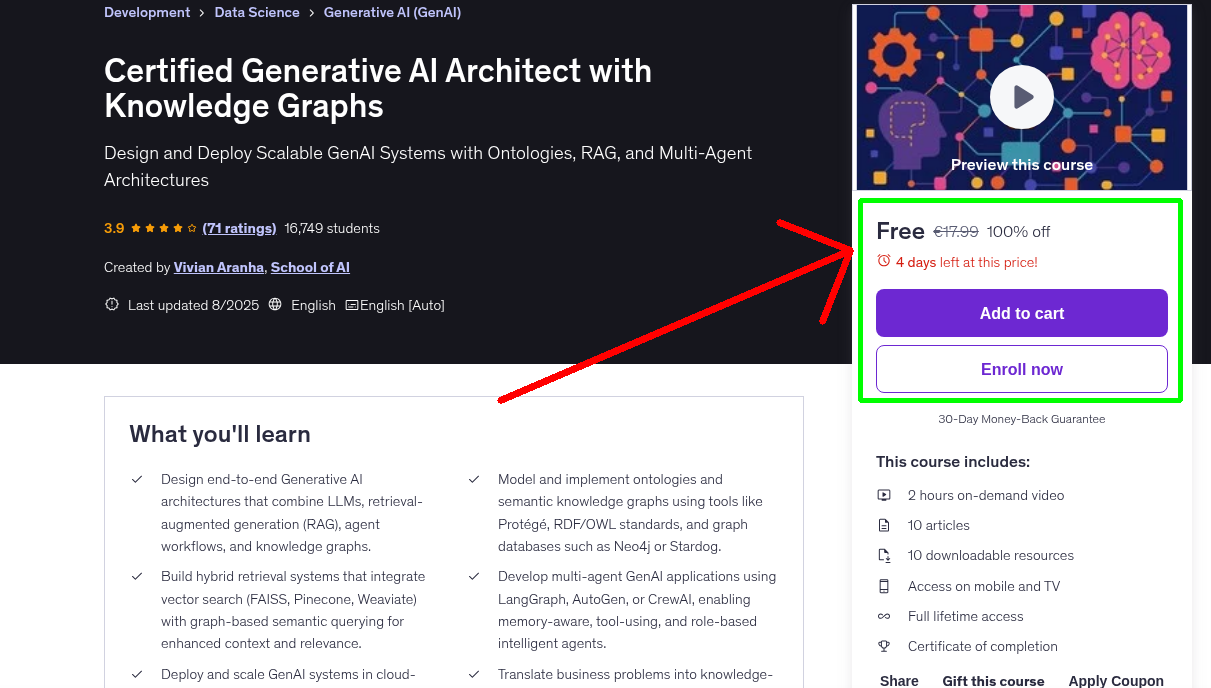Click the mobile and TV access icon
The width and height of the screenshot is (1211, 688).
(884, 585)
